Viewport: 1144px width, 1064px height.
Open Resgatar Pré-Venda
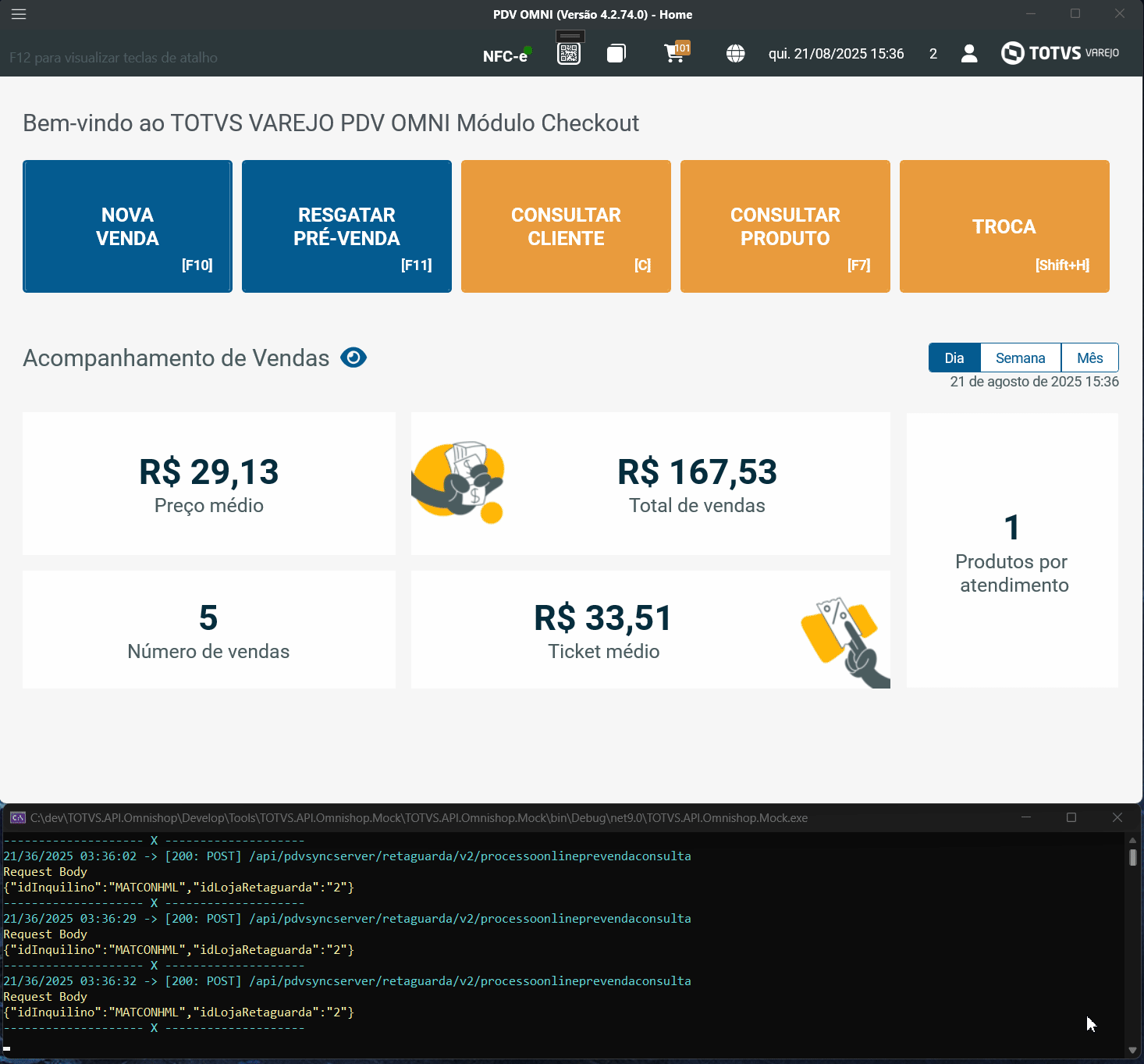tap(346, 226)
